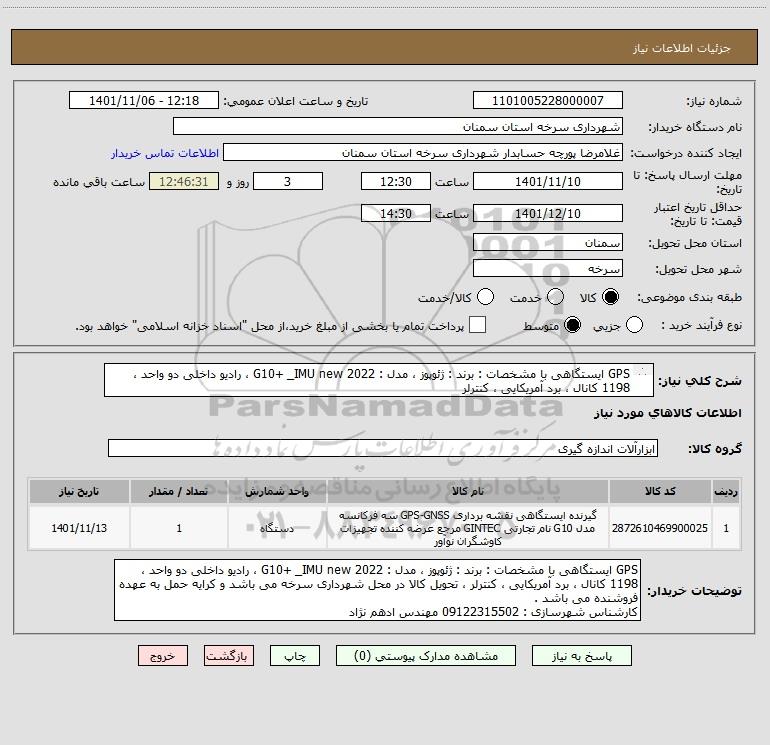
Task: Select the متوسط purchase type radio
Action: 572,325
